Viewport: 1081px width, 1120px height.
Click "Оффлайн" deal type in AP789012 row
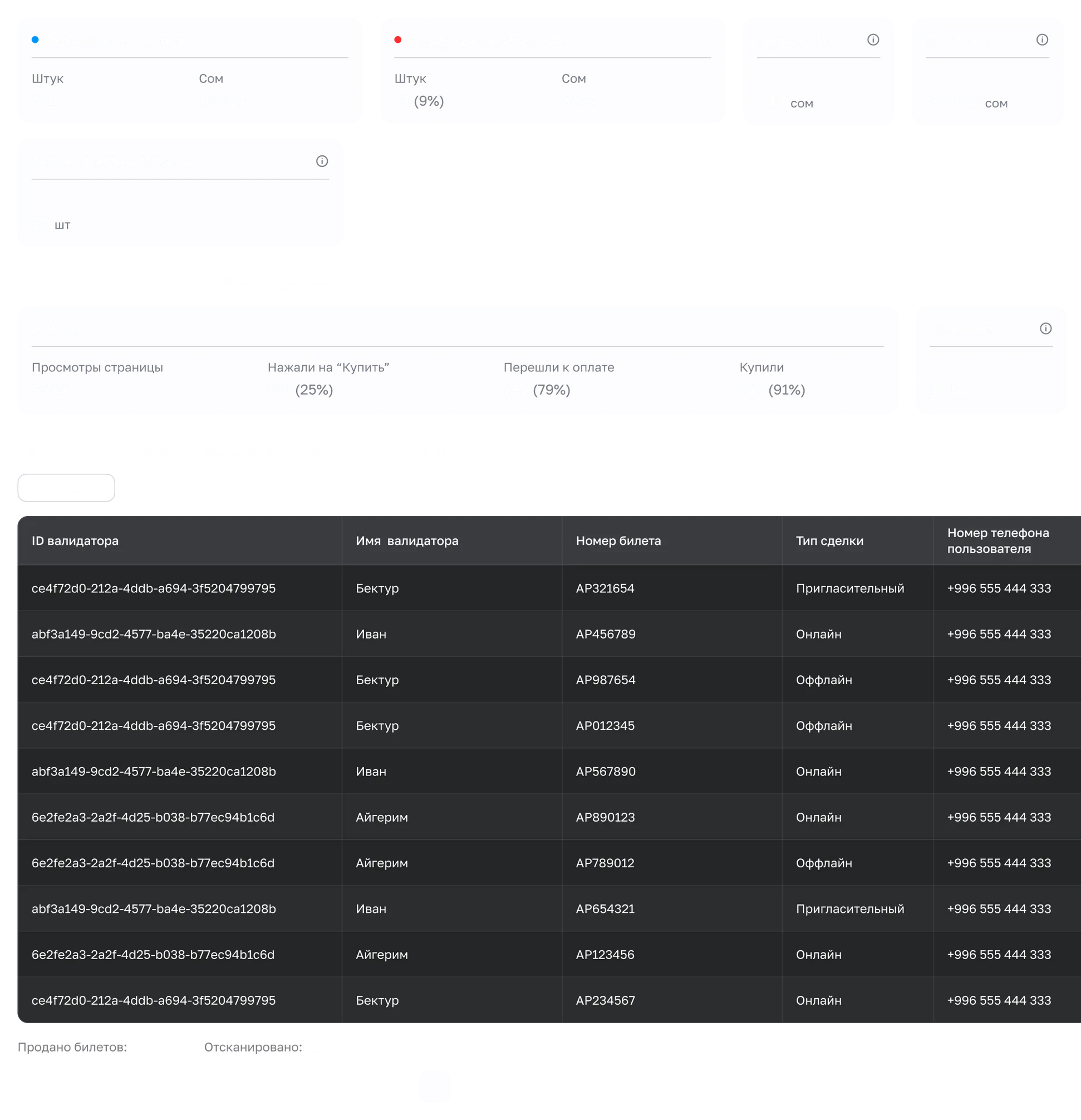coord(824,862)
